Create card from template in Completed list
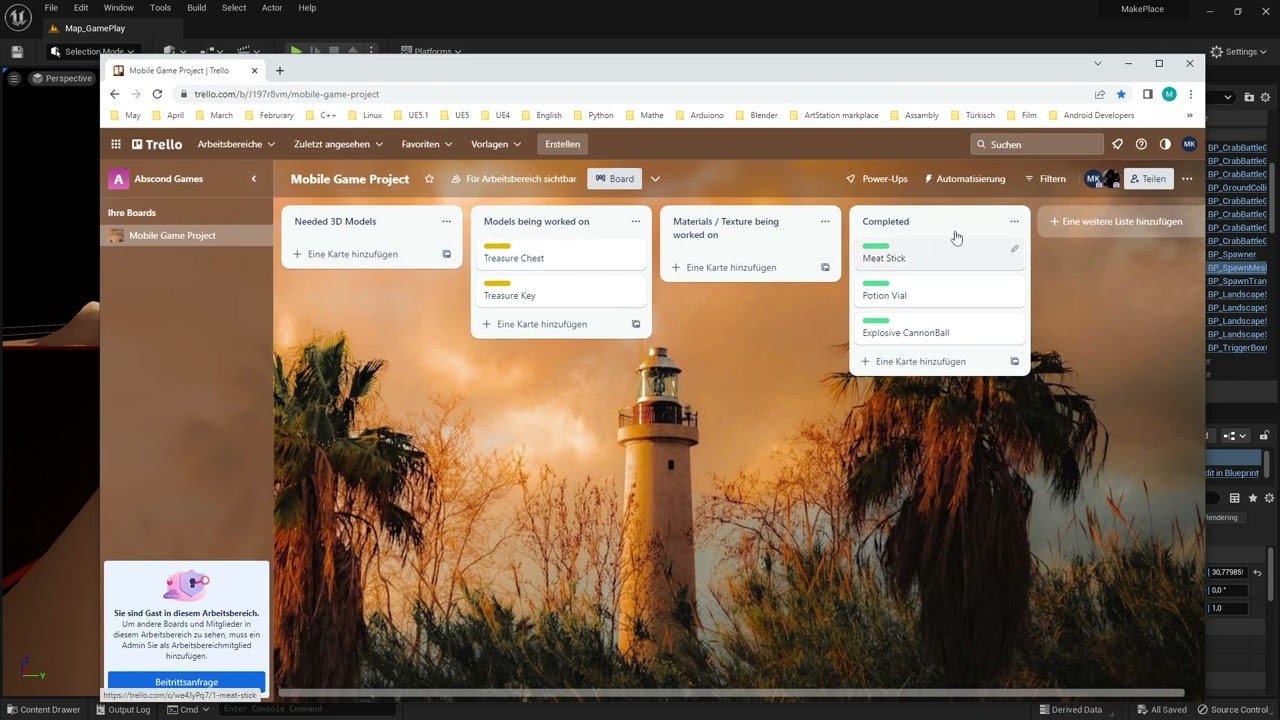 pyautogui.click(x=1014, y=361)
